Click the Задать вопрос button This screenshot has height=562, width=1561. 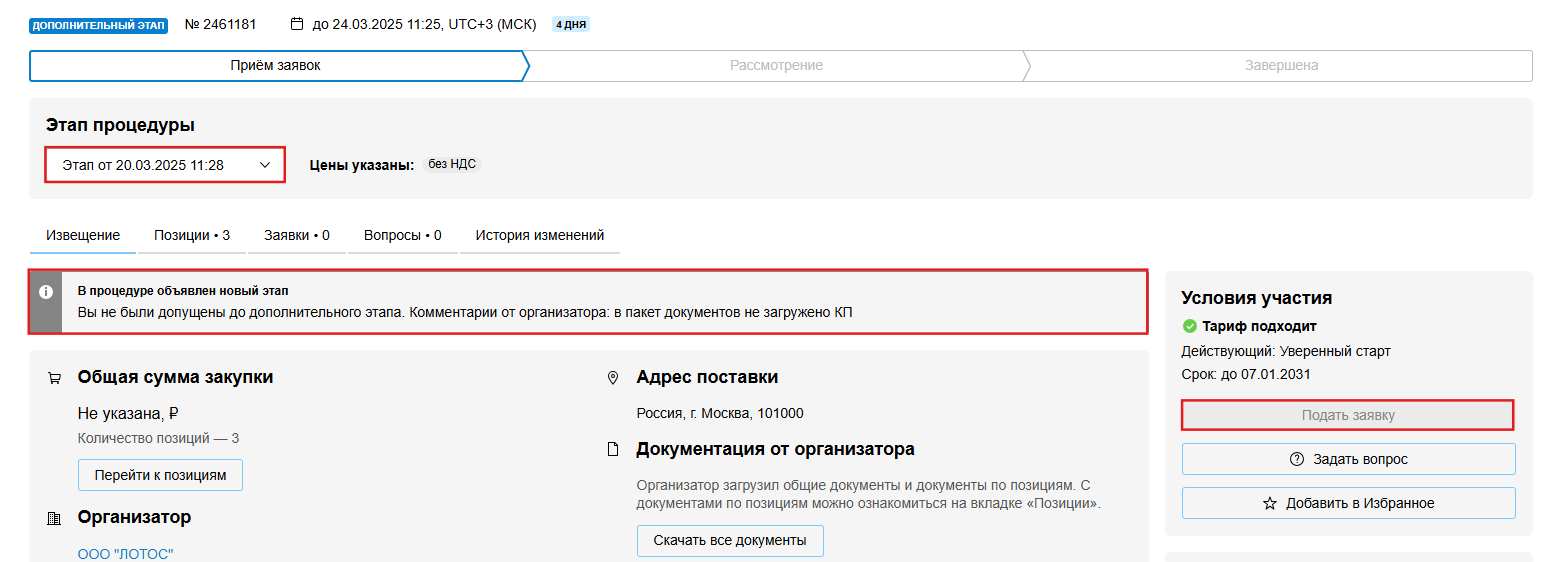pyautogui.click(x=1348, y=459)
